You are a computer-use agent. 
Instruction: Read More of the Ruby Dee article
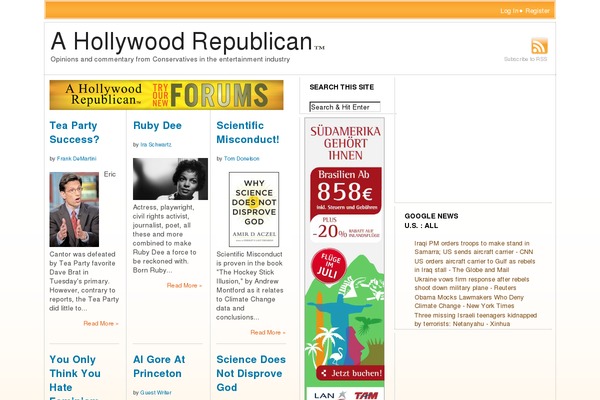(x=184, y=286)
